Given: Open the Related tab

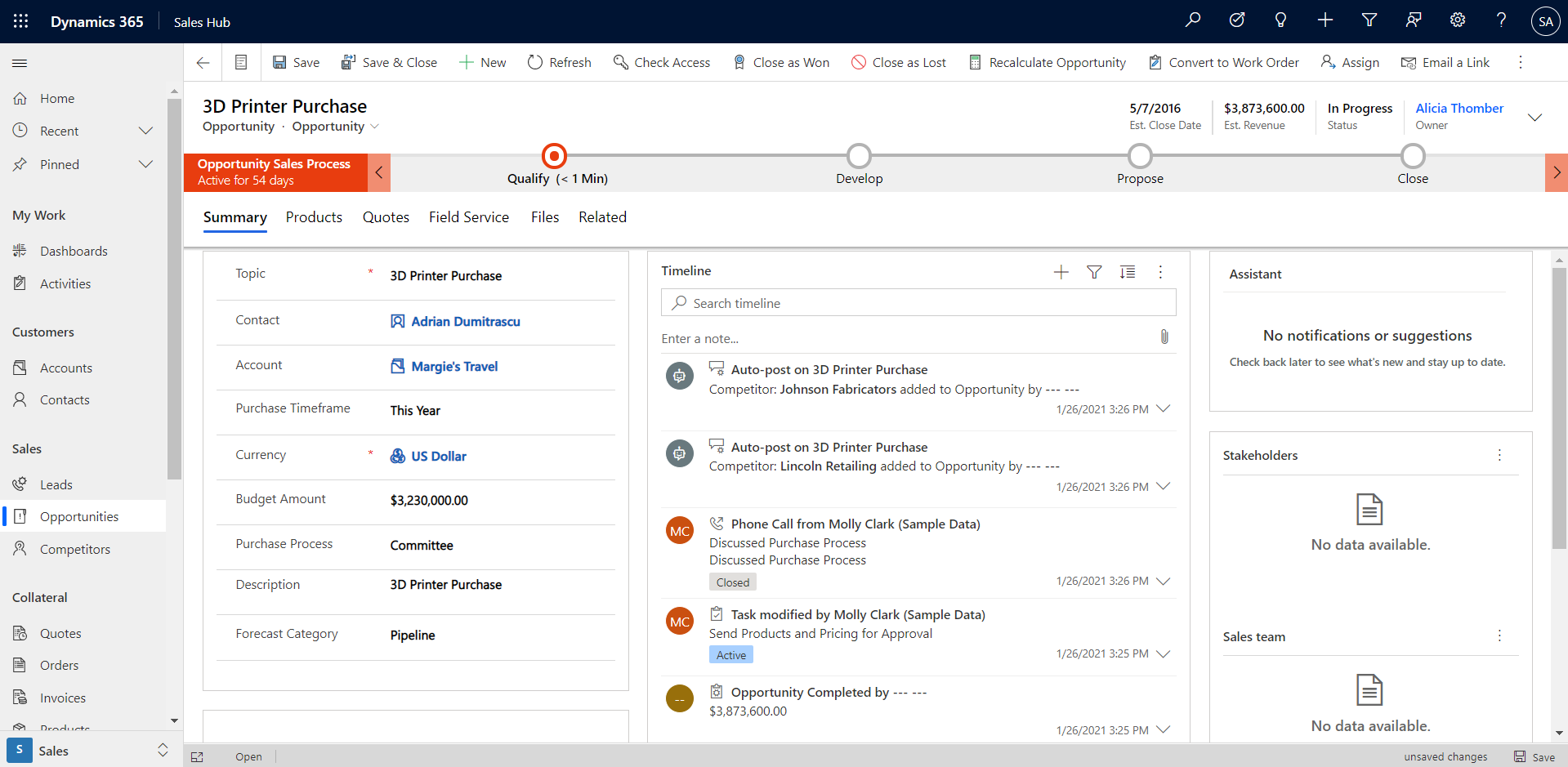Looking at the screenshot, I should (602, 217).
